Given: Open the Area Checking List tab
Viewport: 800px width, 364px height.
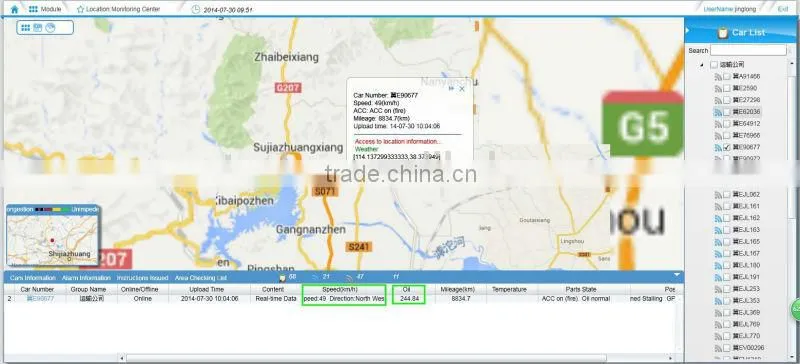Looking at the screenshot, I should [x=201, y=278].
